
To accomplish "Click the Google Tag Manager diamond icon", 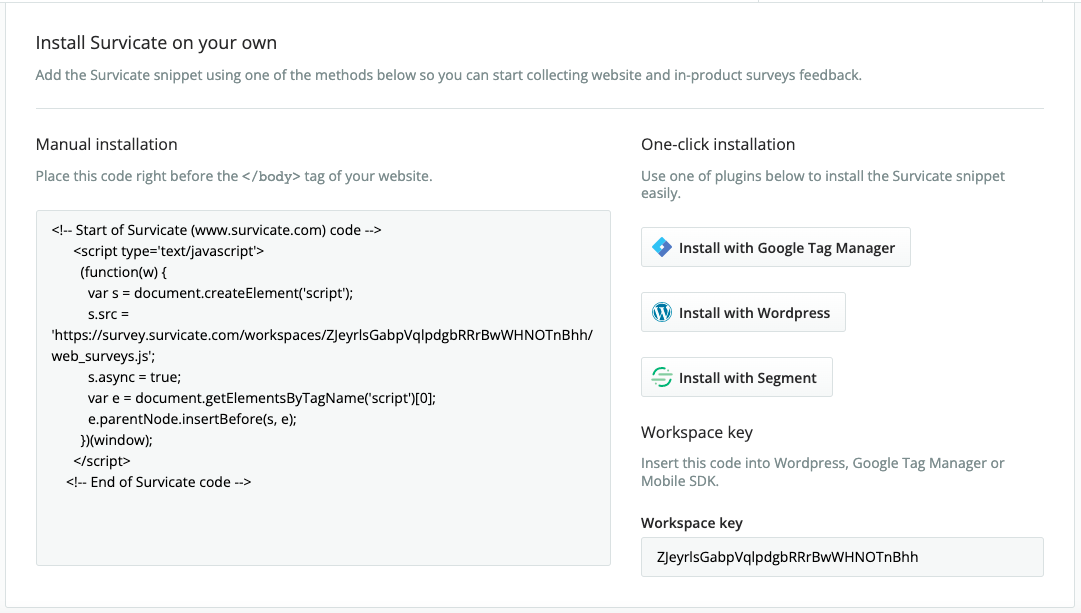I will point(662,247).
